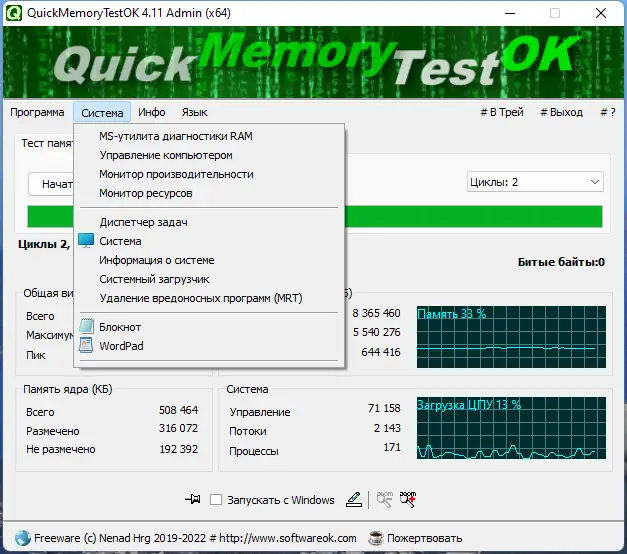
Task: Open the Язык menu
Action: point(194,112)
